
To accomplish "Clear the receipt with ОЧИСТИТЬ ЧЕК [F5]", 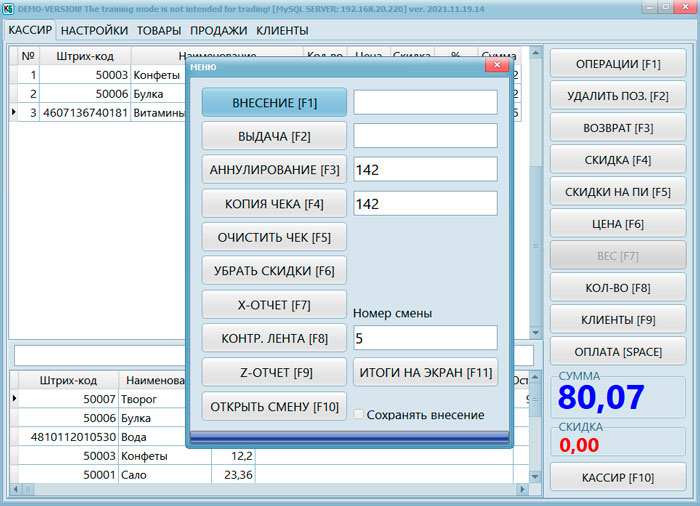I will (274, 237).
